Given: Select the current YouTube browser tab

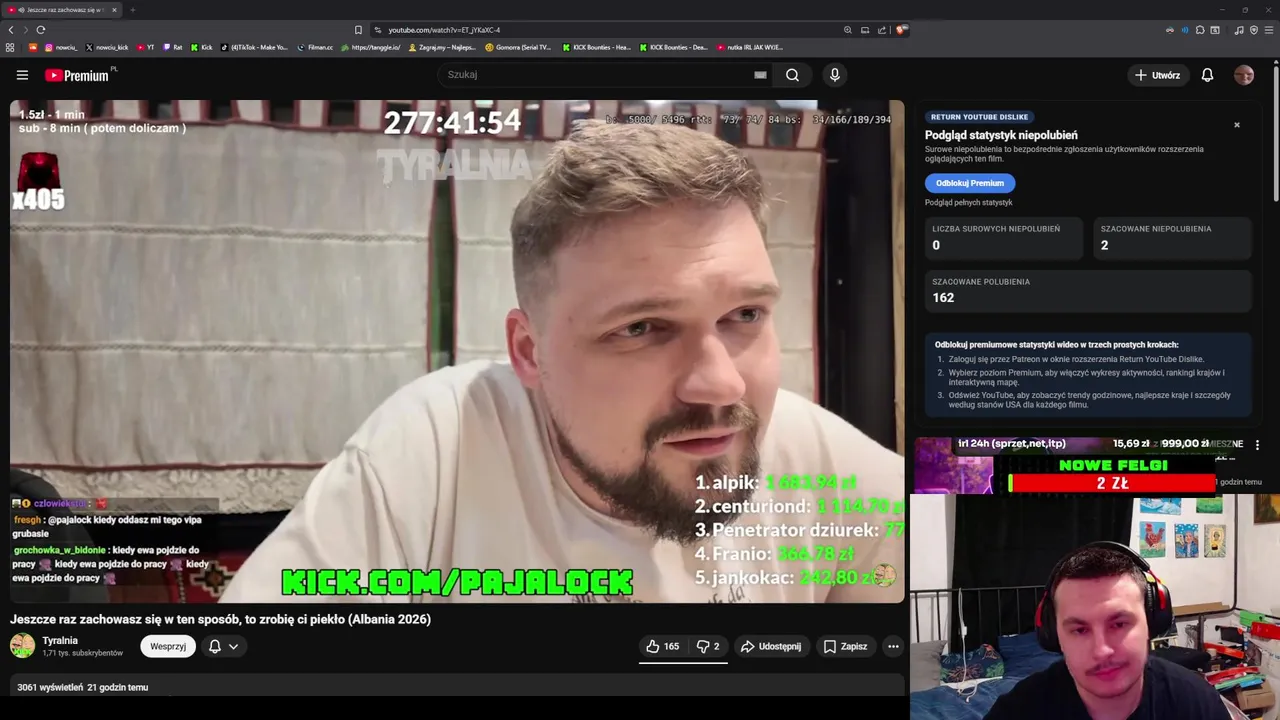Looking at the screenshot, I should point(62,10).
